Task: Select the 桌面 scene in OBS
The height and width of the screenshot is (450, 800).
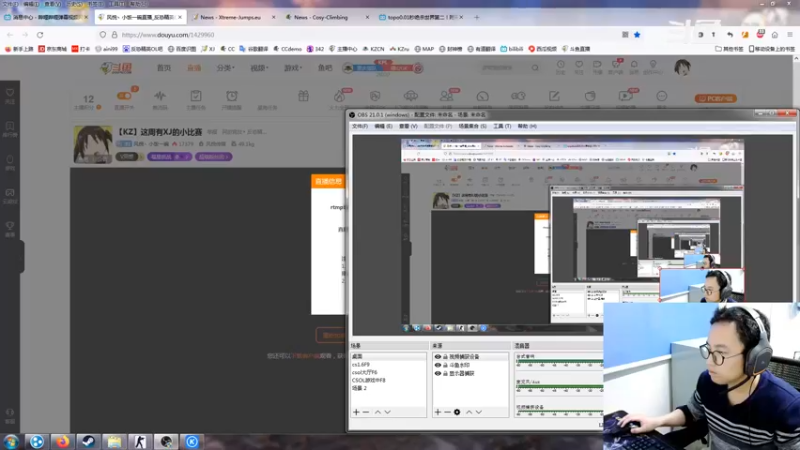Action: (388, 356)
